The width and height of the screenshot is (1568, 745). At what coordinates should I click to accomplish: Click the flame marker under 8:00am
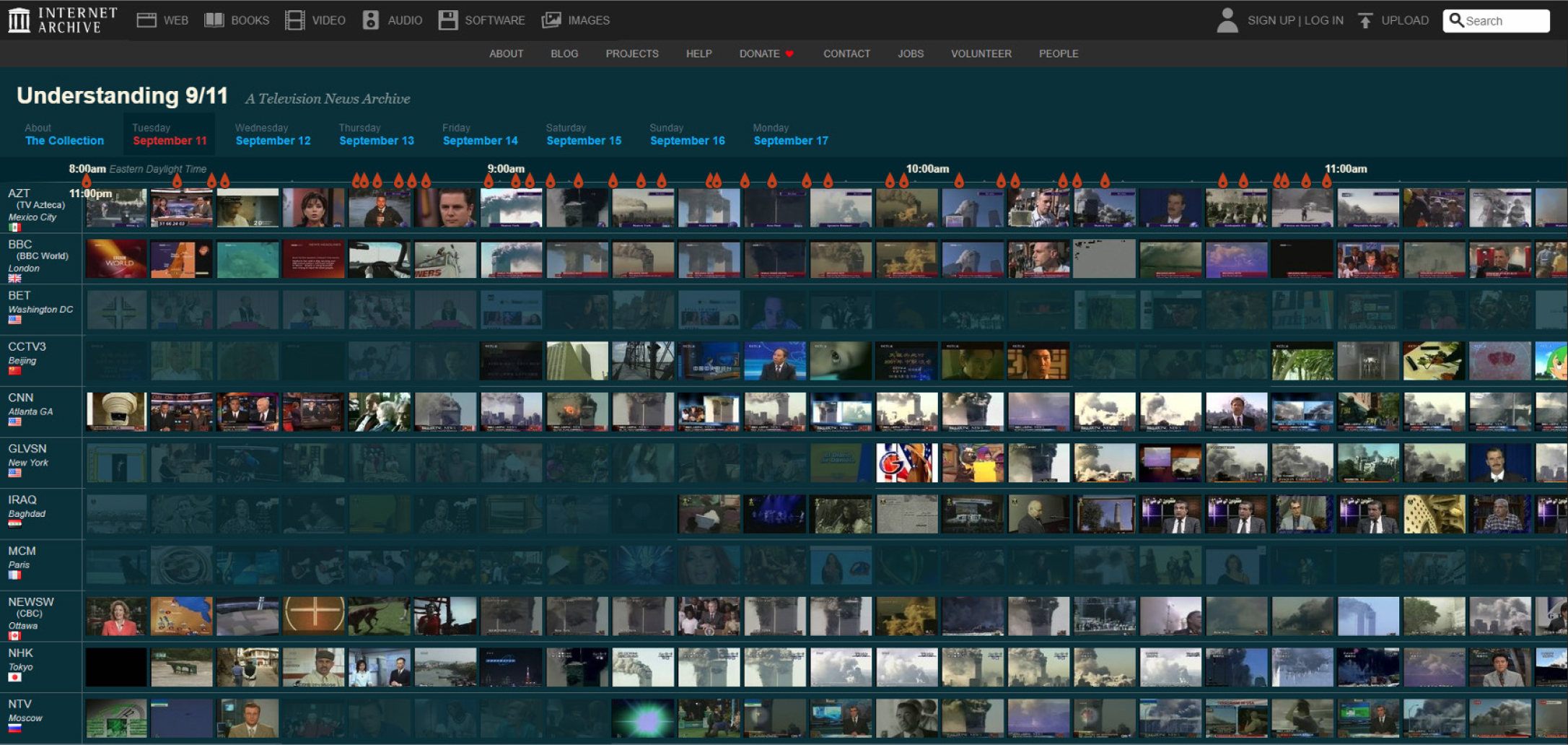(x=87, y=180)
